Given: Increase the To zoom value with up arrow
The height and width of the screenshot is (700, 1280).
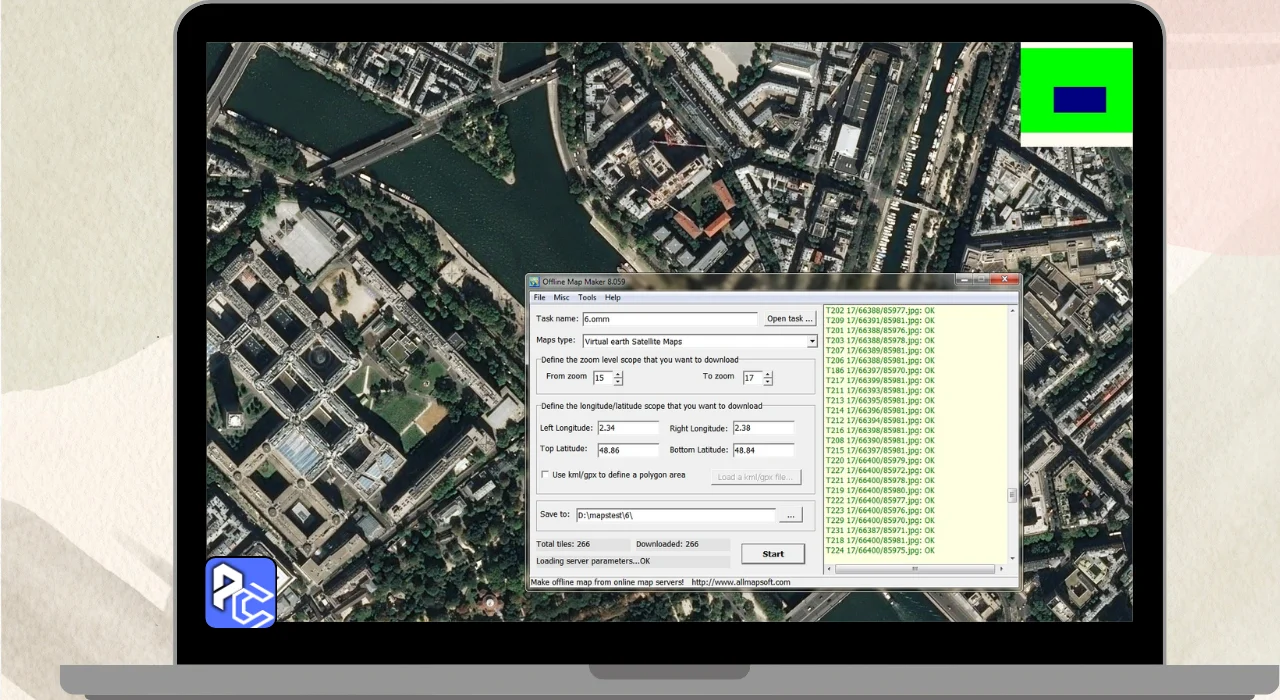Looking at the screenshot, I should (x=768, y=374).
